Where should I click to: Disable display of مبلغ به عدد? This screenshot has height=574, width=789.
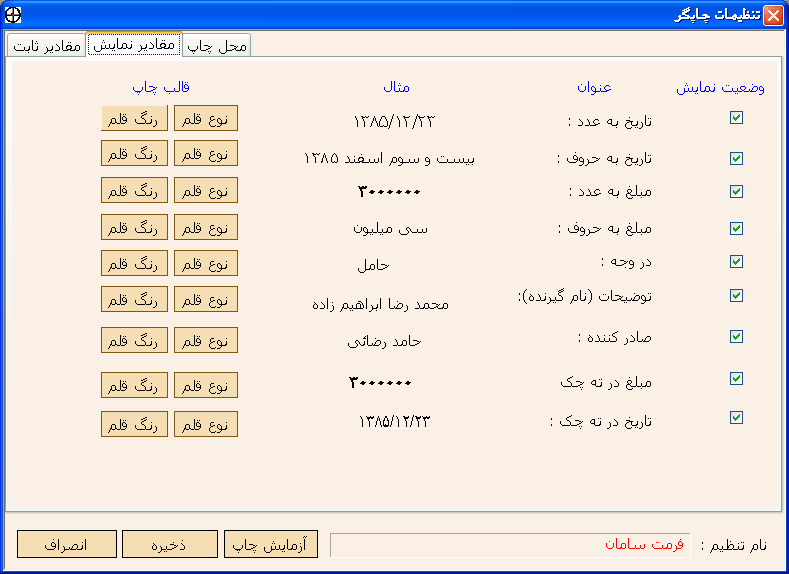(x=737, y=191)
